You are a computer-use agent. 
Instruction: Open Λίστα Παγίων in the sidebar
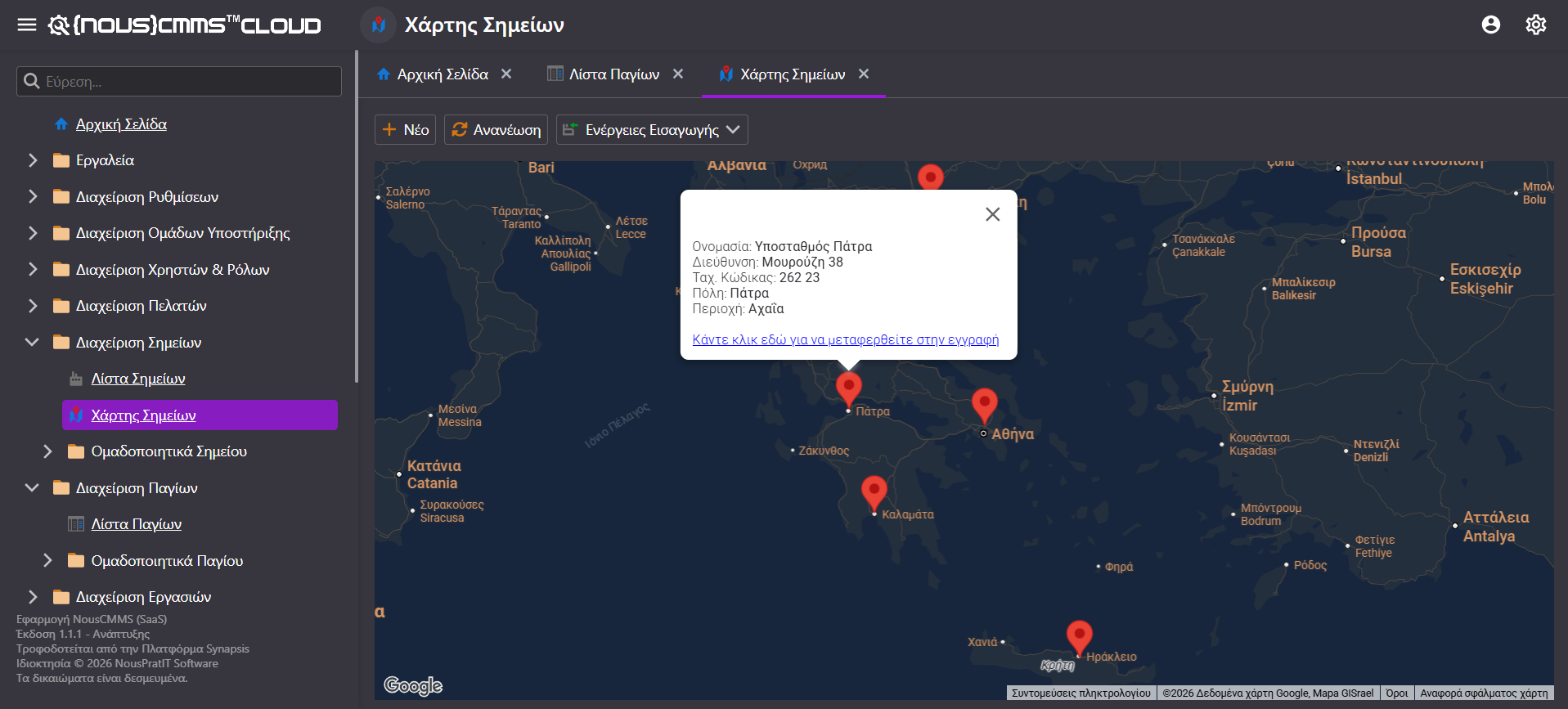pos(136,524)
